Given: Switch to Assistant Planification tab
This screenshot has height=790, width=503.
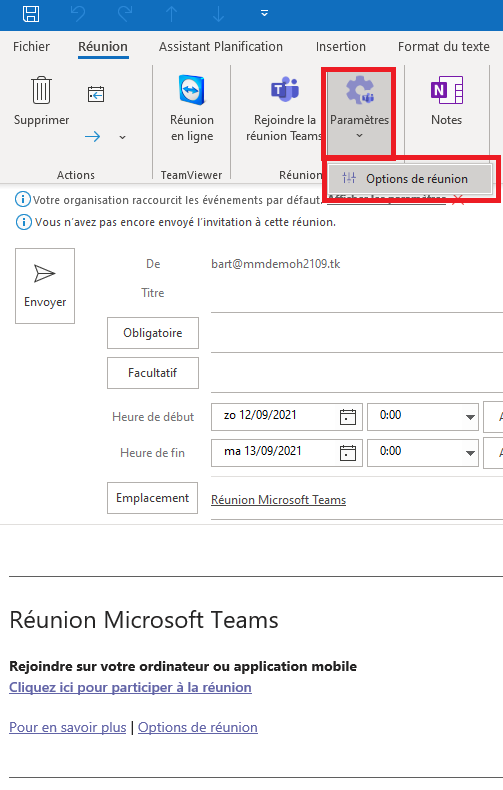Looking at the screenshot, I should [x=221, y=46].
